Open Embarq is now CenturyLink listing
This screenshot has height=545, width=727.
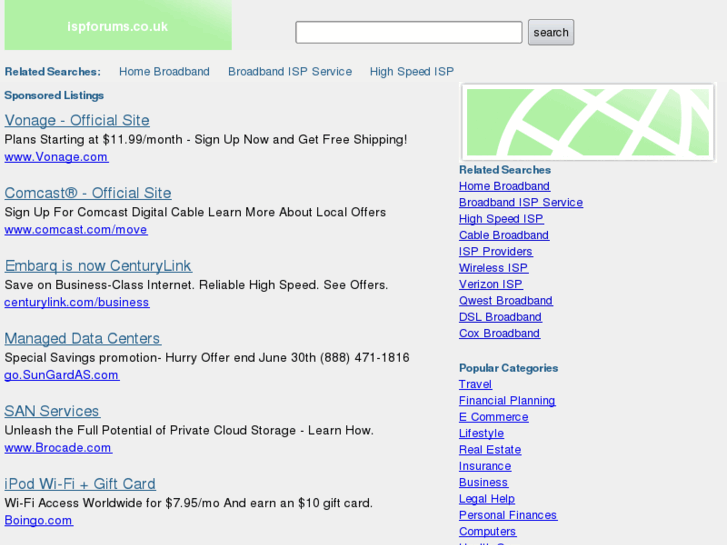point(98,266)
